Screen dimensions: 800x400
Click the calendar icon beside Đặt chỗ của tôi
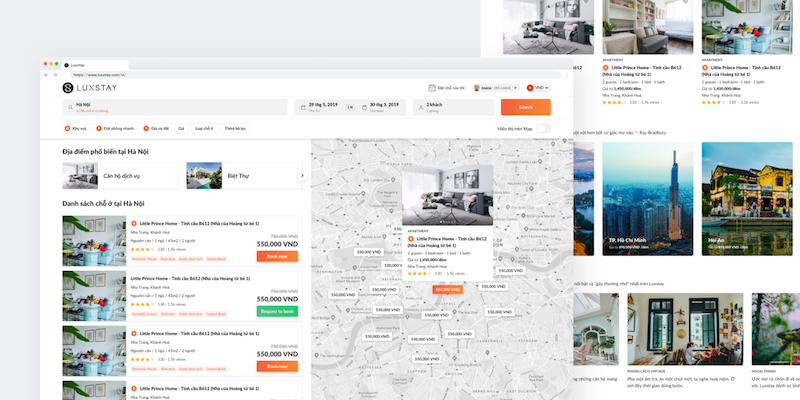431,88
